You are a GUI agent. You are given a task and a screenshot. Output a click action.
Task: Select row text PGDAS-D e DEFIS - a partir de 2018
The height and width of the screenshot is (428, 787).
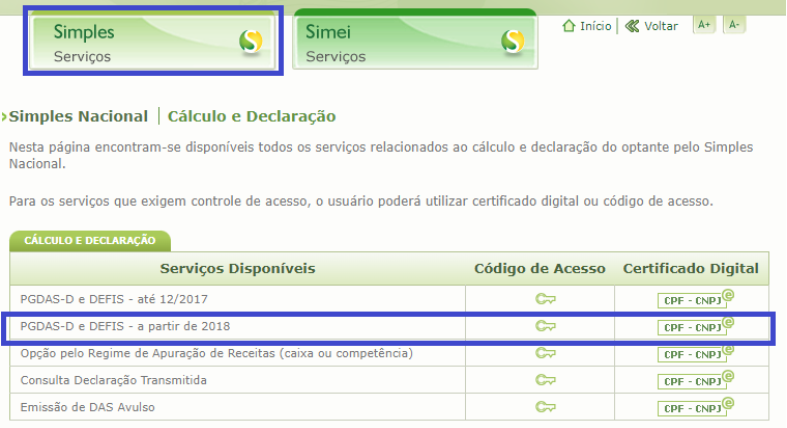pos(125,327)
